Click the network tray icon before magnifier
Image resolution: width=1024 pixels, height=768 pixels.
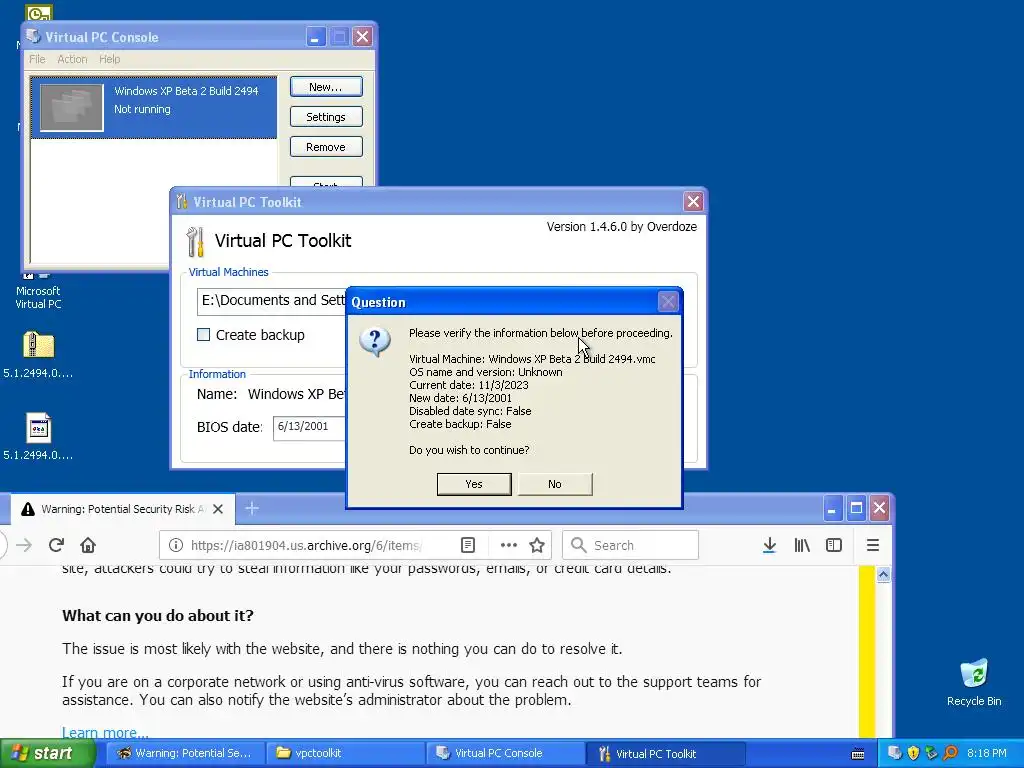click(932, 753)
